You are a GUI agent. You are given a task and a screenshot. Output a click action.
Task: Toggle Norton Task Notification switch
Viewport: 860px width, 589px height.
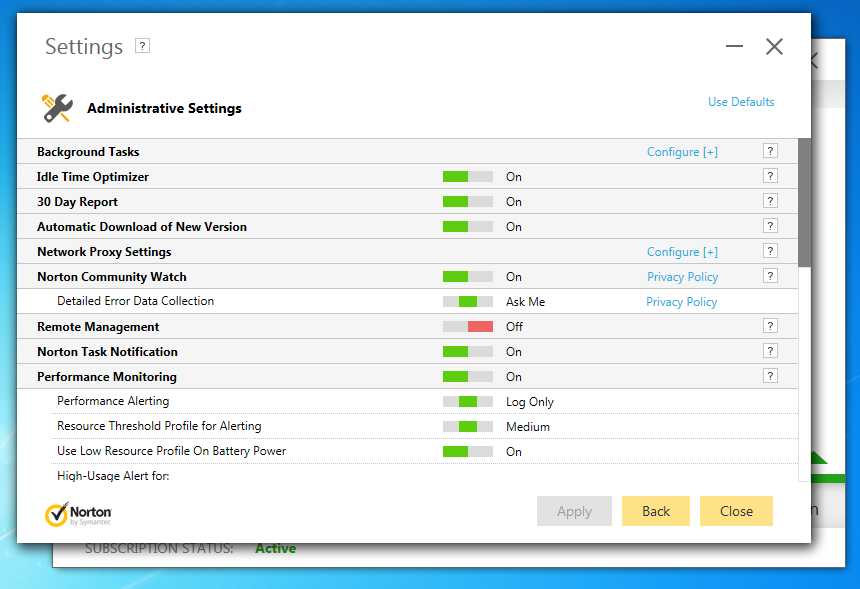[468, 352]
